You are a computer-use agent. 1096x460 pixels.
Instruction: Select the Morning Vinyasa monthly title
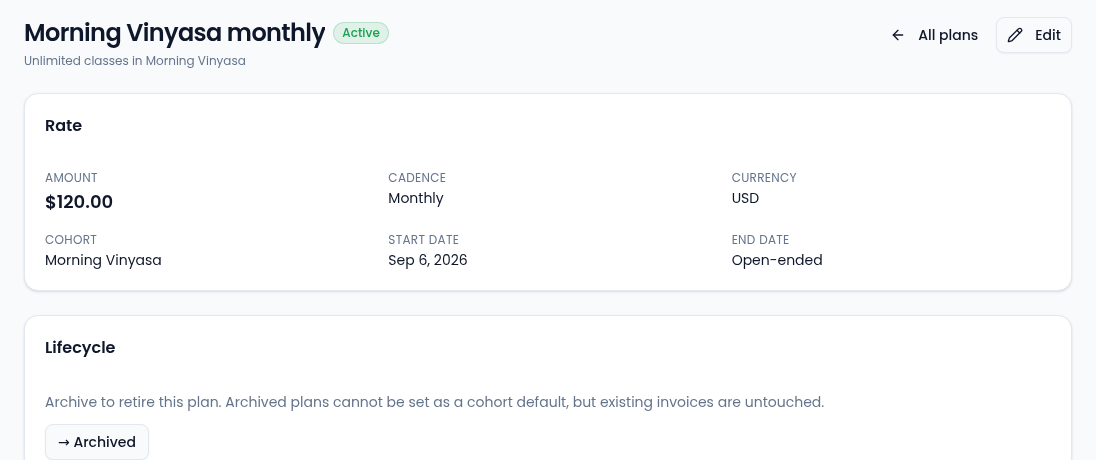tap(175, 33)
